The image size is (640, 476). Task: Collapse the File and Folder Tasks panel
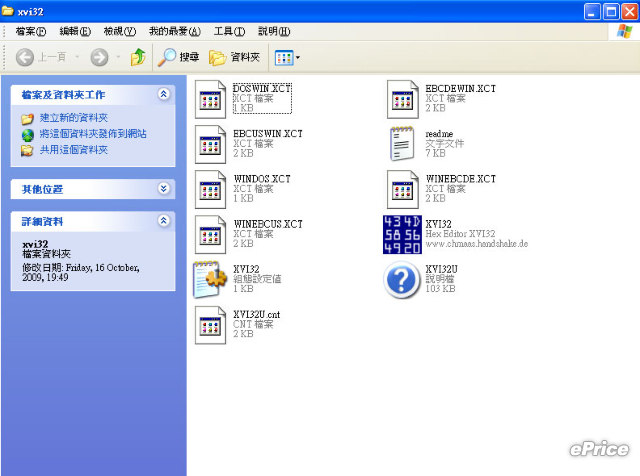coord(164,94)
